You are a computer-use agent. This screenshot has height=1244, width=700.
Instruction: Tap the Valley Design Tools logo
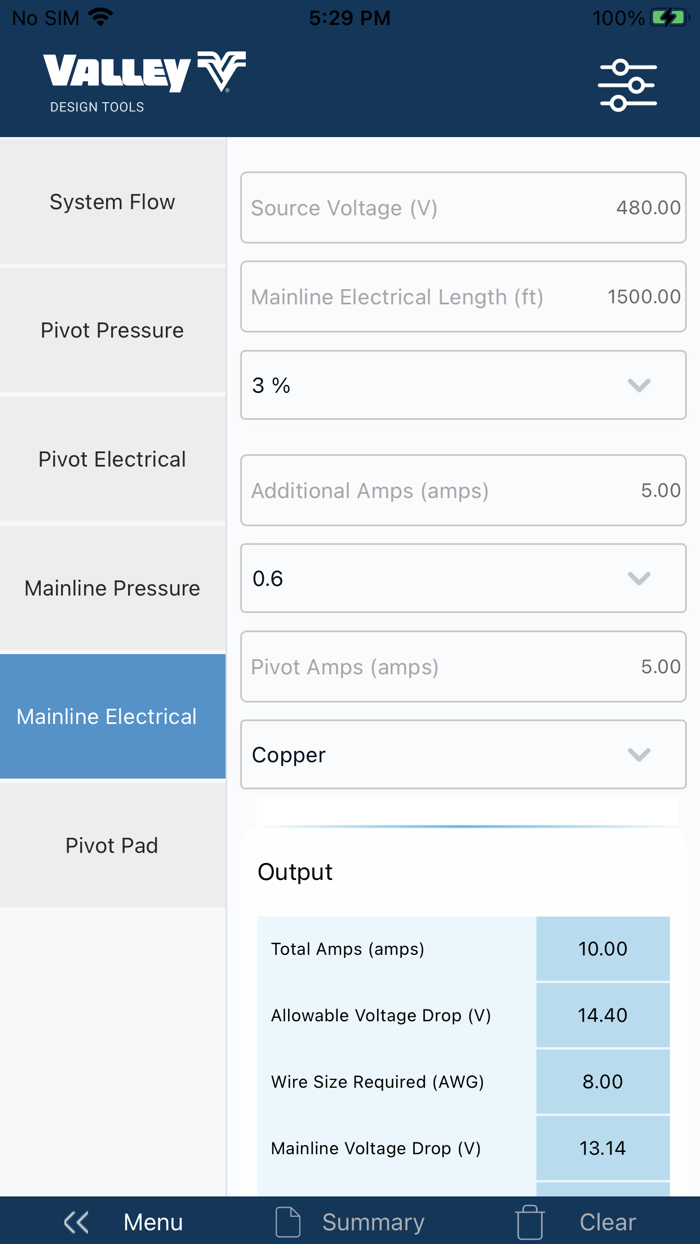pyautogui.click(x=144, y=82)
